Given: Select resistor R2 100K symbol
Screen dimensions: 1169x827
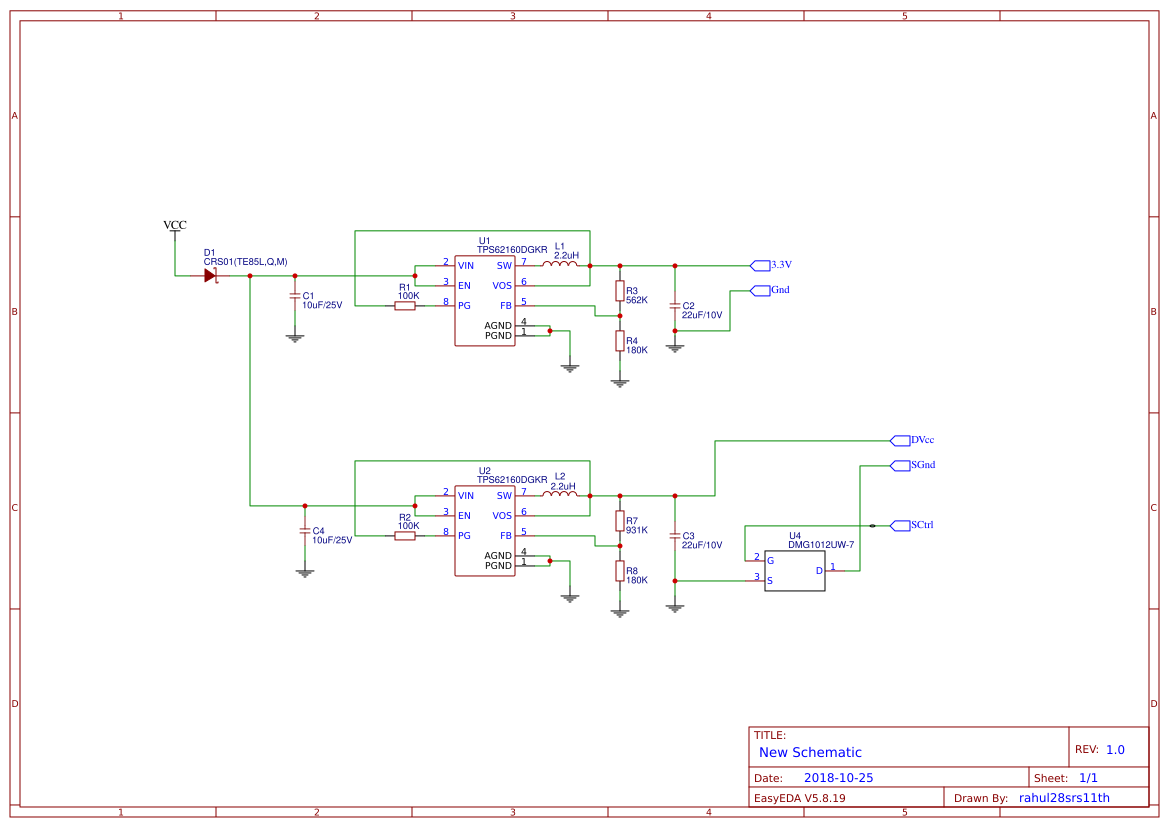Looking at the screenshot, I should 405,535.
